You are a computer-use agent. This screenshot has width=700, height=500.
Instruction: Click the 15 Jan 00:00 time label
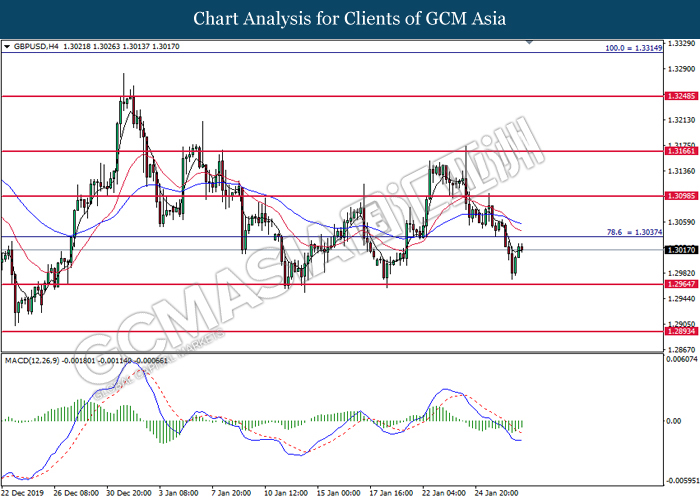point(338,493)
